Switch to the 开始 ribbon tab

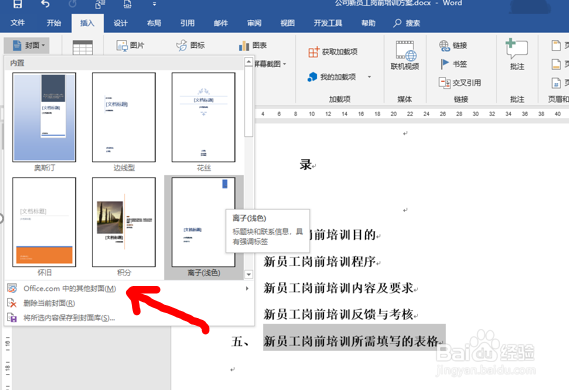click(x=54, y=23)
